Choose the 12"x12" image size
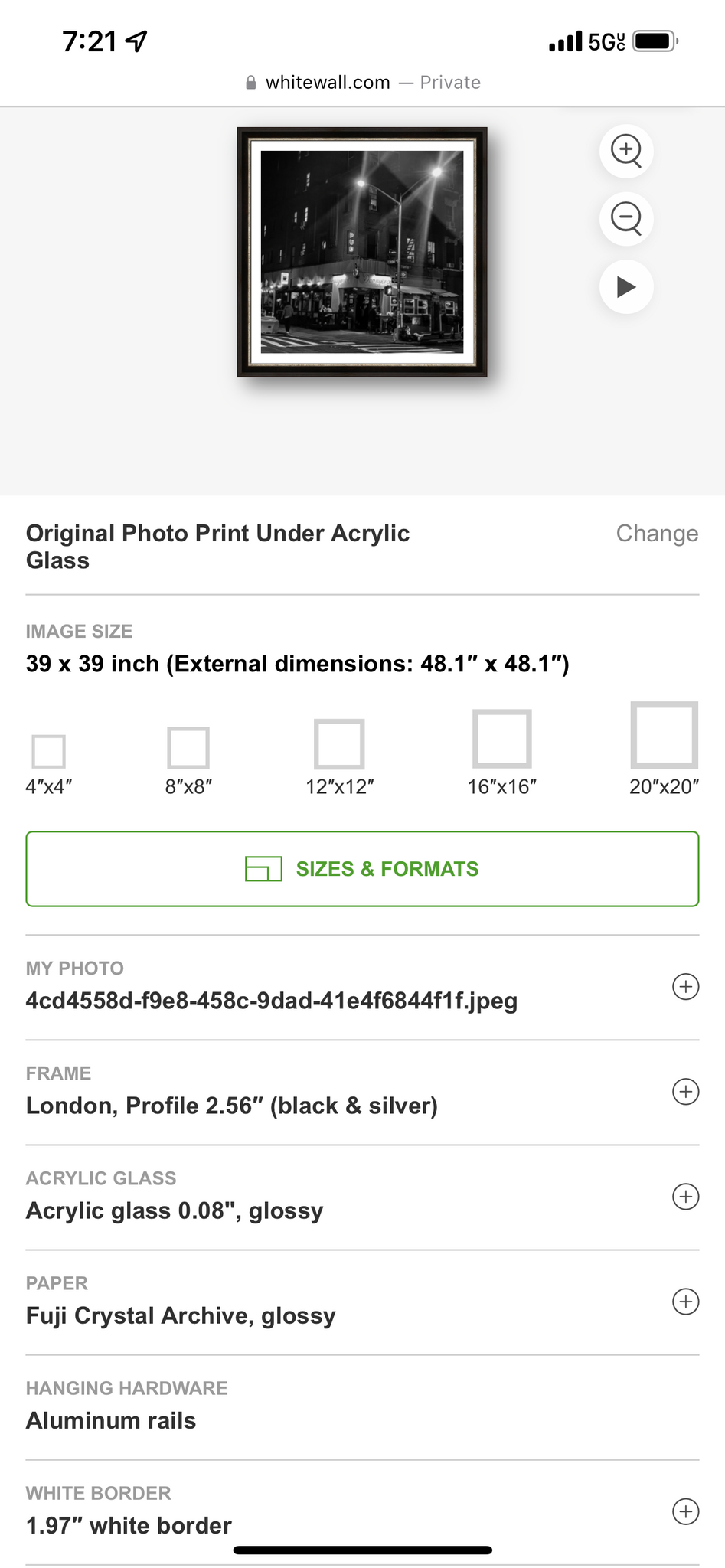The image size is (725, 1568). click(339, 743)
